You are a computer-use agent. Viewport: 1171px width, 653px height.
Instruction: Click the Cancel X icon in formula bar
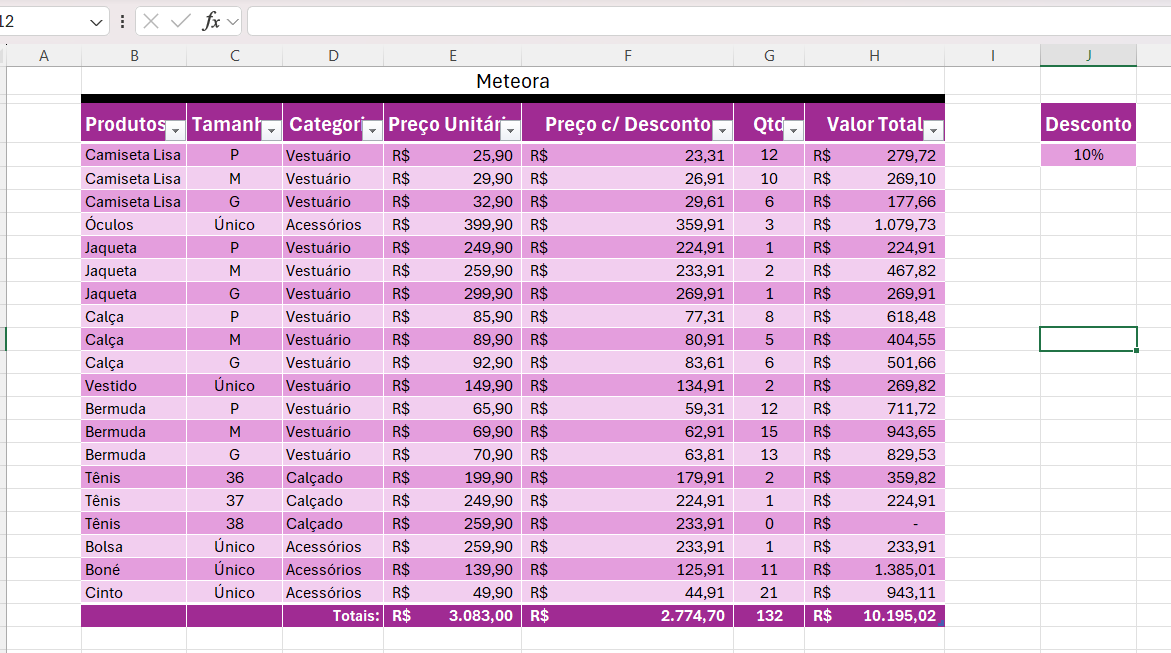pyautogui.click(x=151, y=21)
